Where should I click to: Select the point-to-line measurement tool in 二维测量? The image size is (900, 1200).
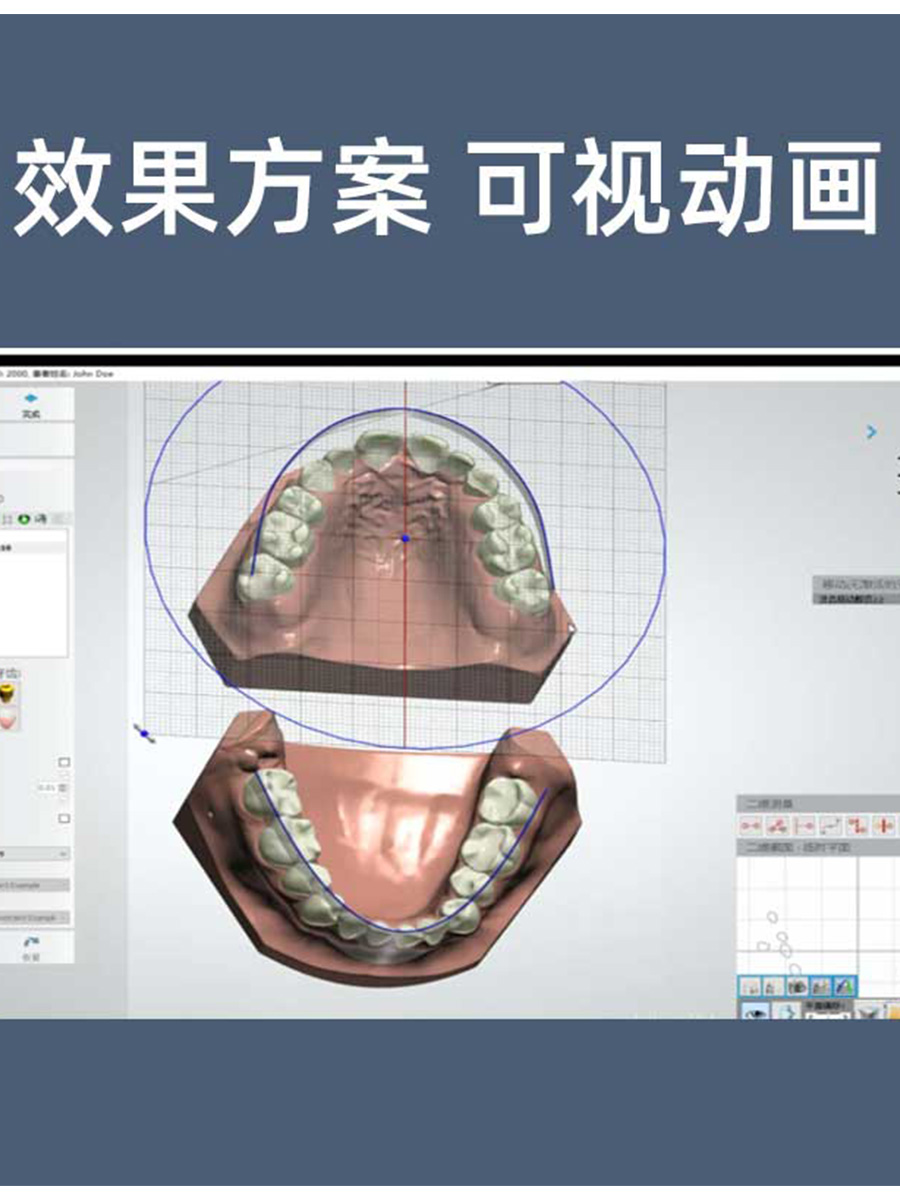point(804,826)
